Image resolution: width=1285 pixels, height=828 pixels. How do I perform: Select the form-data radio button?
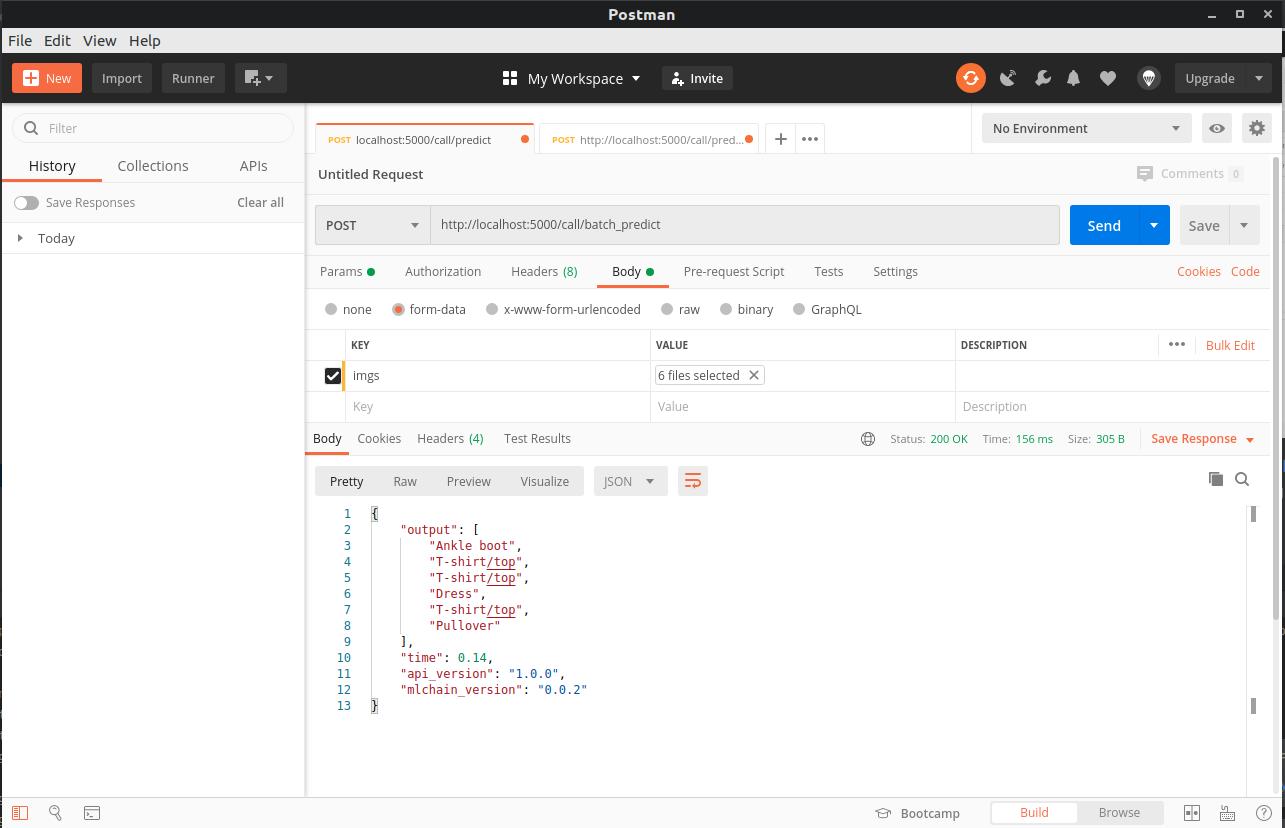[x=398, y=309]
